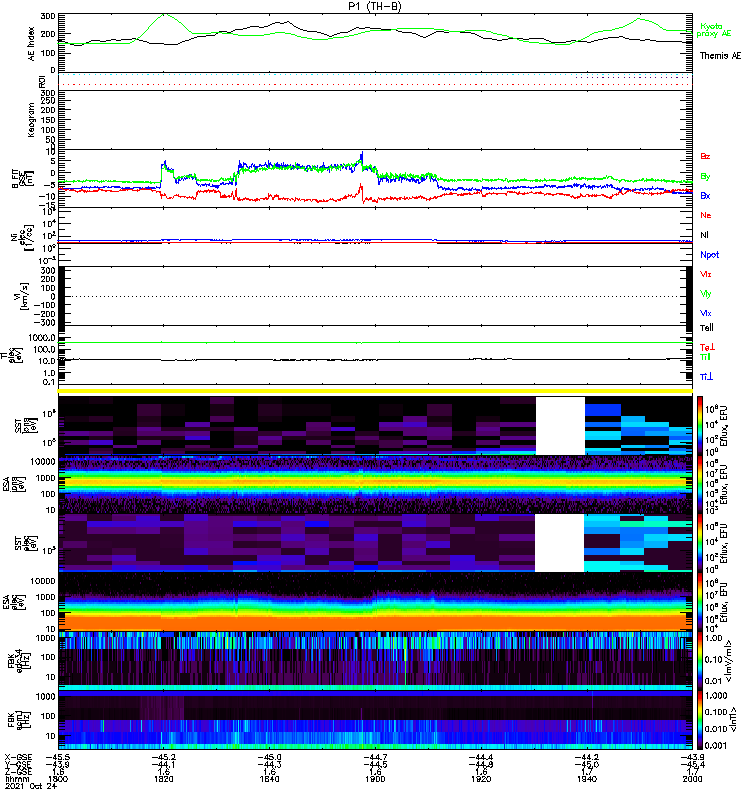Click the 'Vi [km/s]' y-axis label

pyautogui.click(x=23, y=296)
